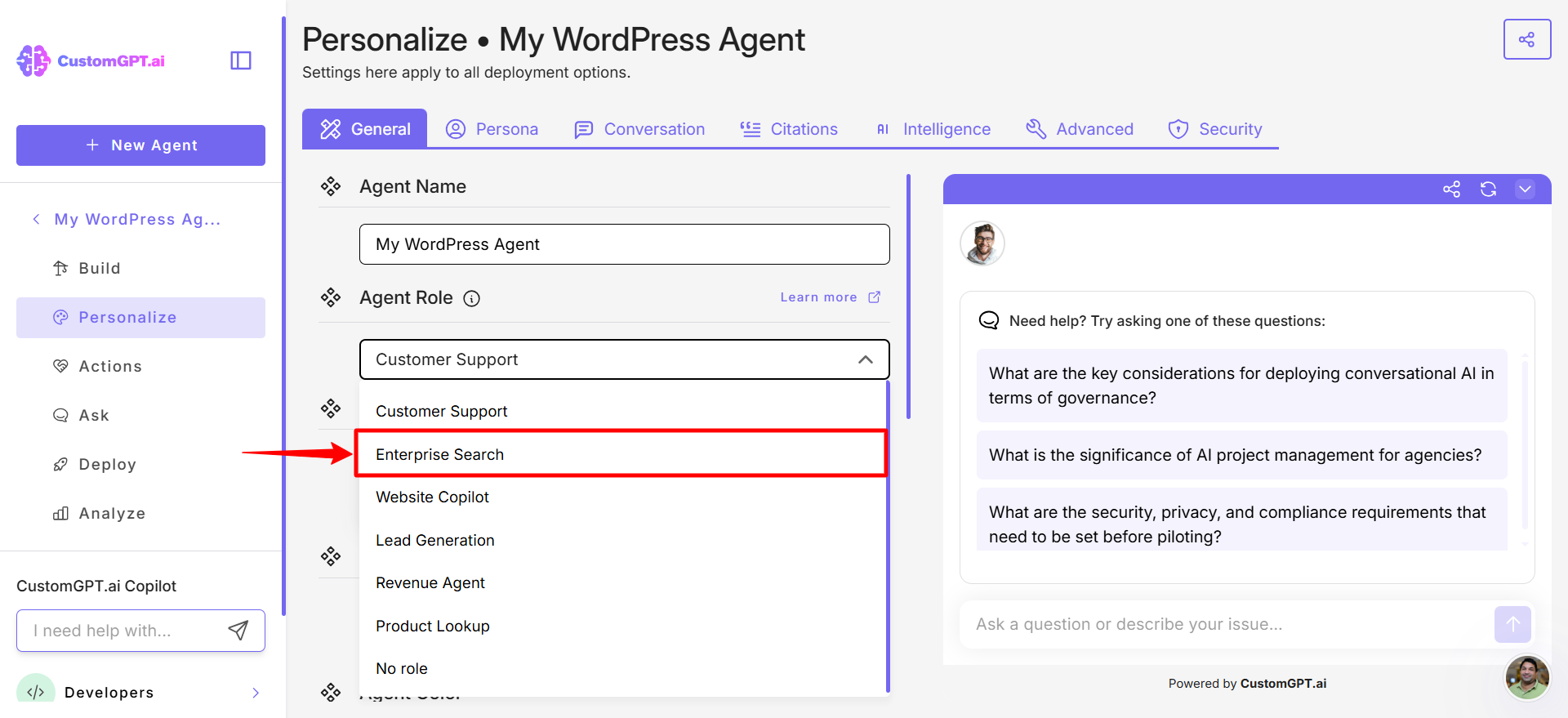Go to the Actions page

click(140, 366)
